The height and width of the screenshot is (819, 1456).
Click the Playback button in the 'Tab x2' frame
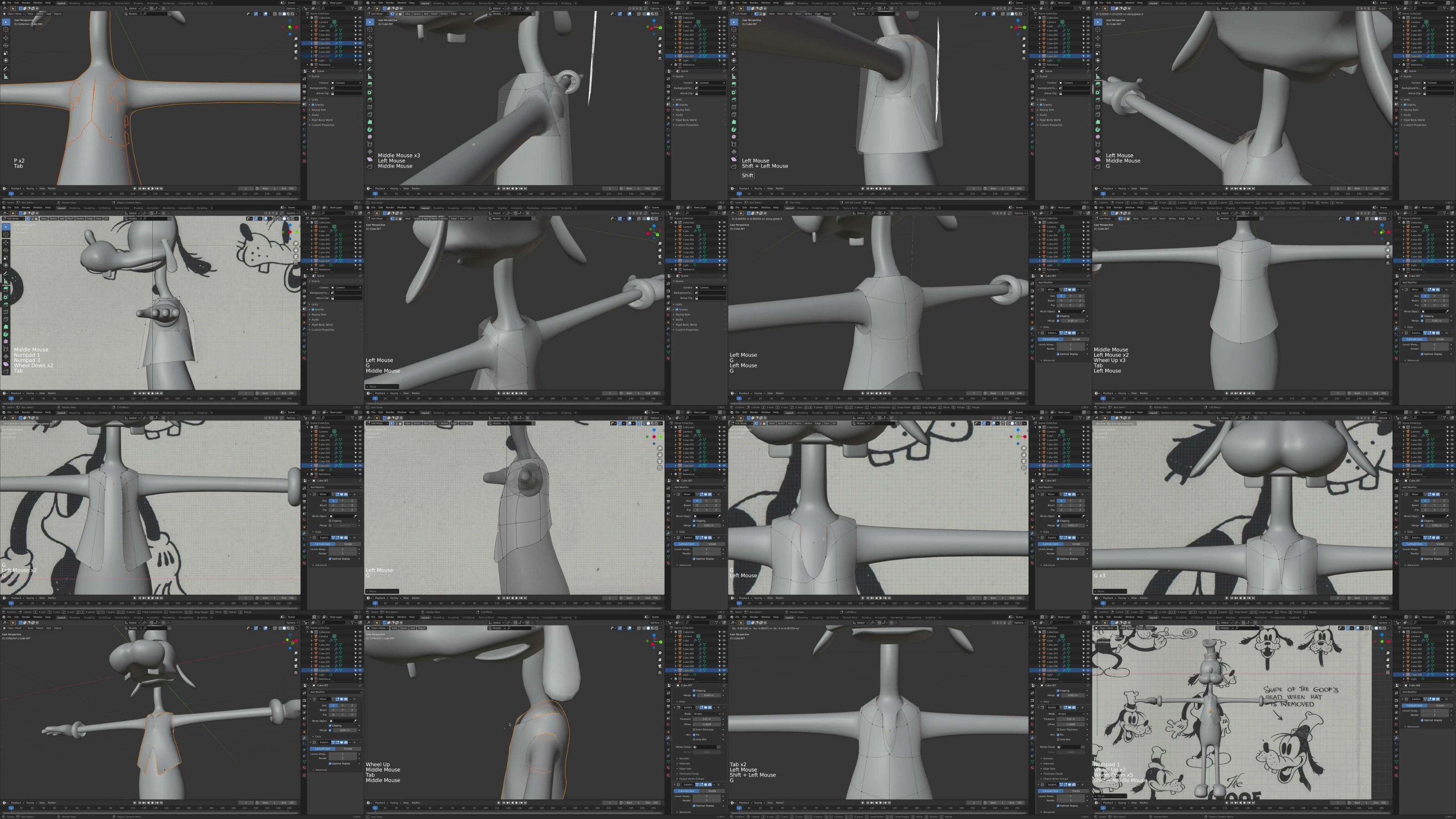[x=746, y=803]
